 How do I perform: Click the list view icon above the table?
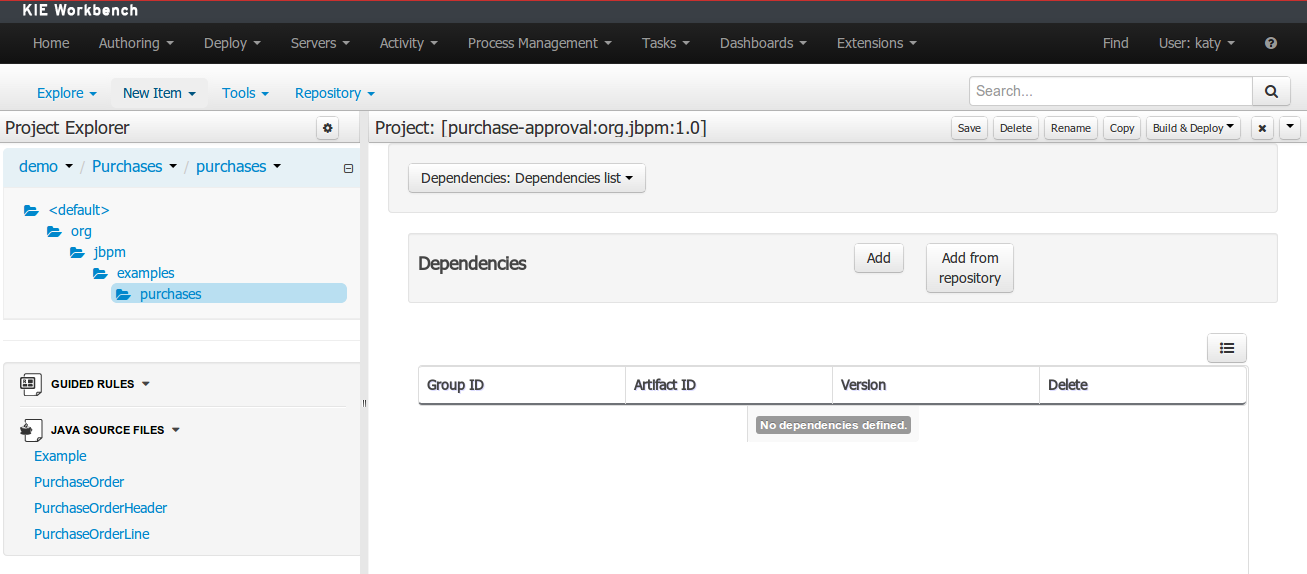coord(1227,348)
